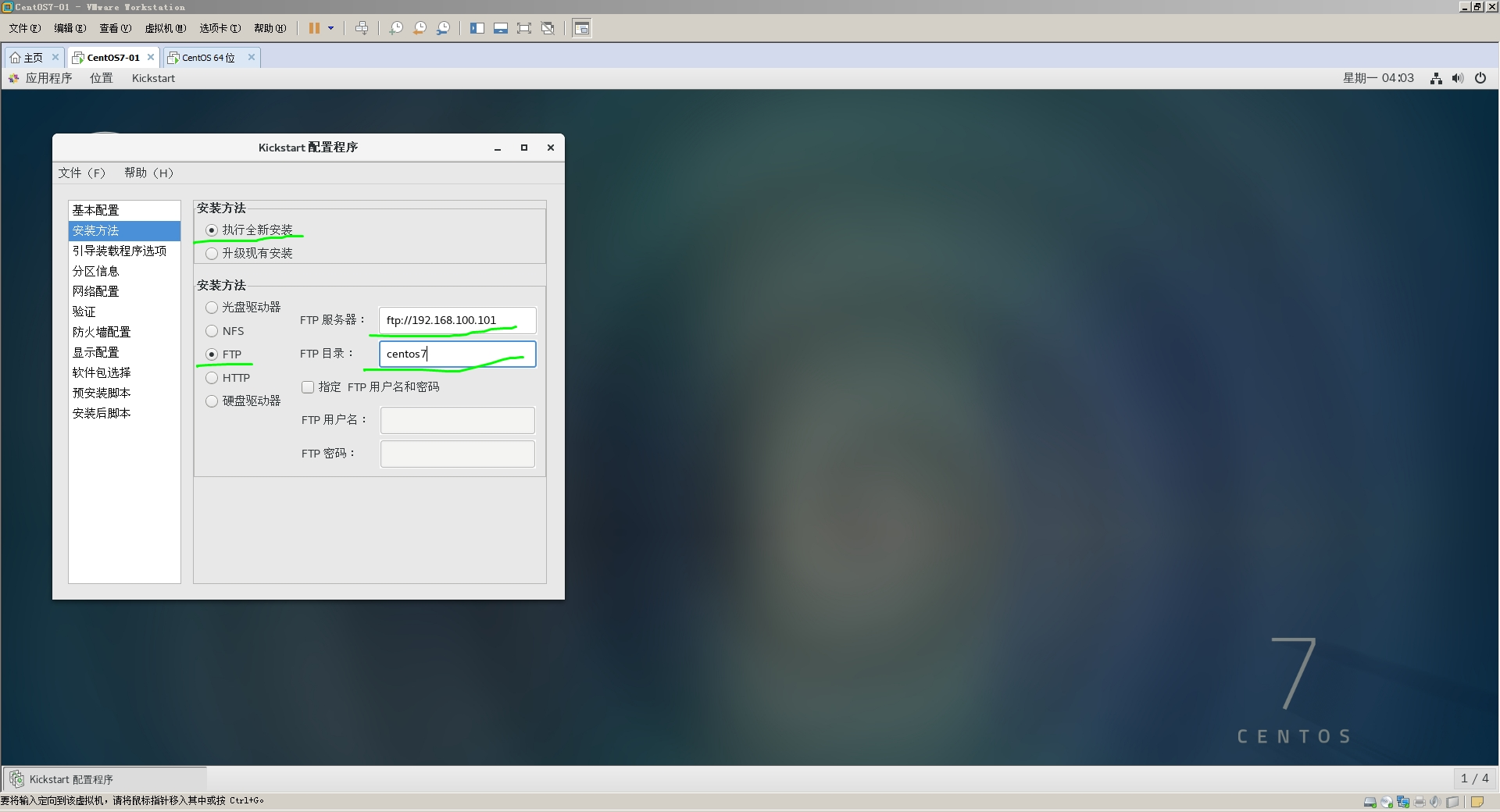Click the printer device status icon
The width and height of the screenshot is (1500, 812).
pyautogui.click(x=1420, y=802)
